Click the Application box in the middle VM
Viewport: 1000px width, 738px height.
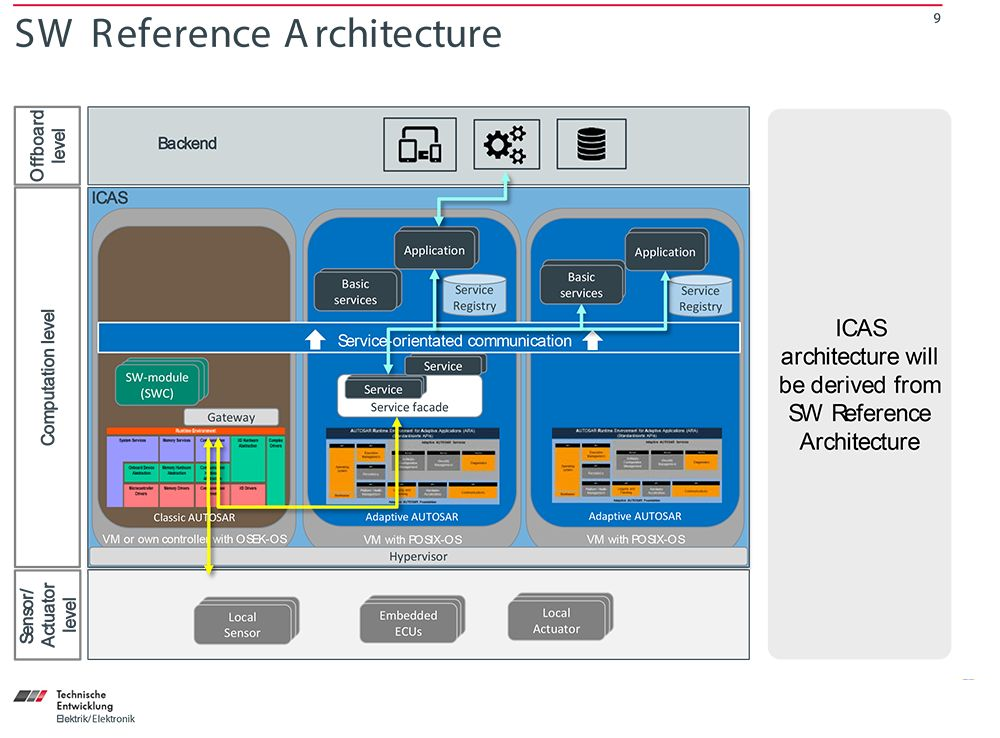[434, 251]
